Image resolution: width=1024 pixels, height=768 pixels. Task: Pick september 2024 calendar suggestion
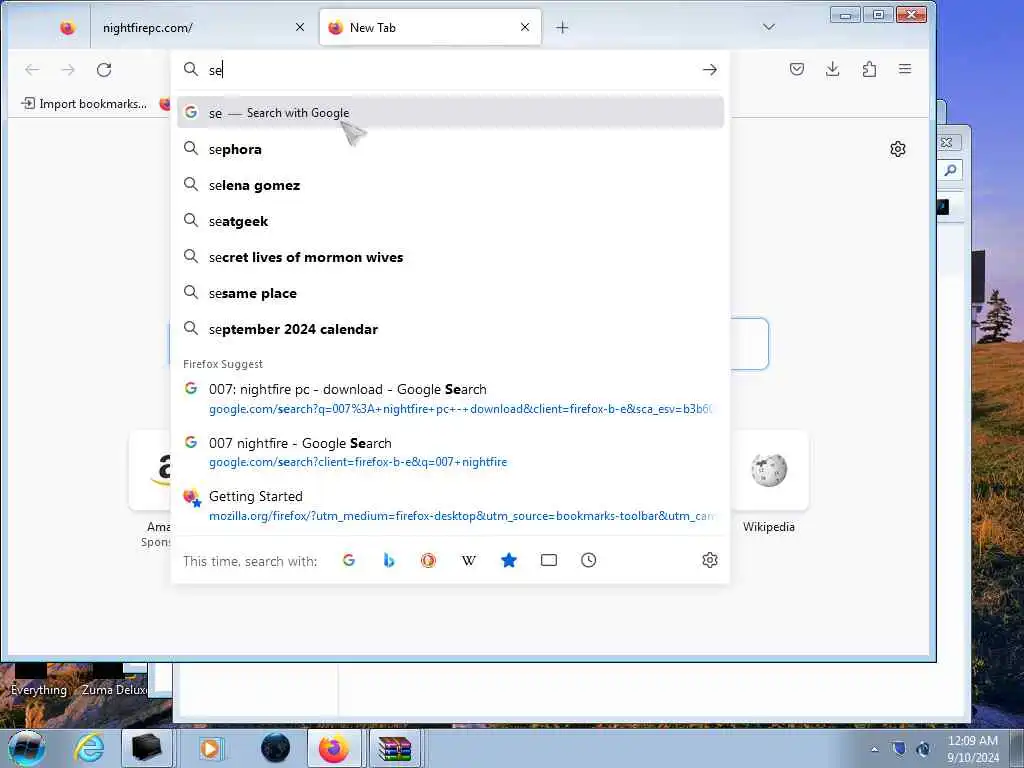pos(451,329)
